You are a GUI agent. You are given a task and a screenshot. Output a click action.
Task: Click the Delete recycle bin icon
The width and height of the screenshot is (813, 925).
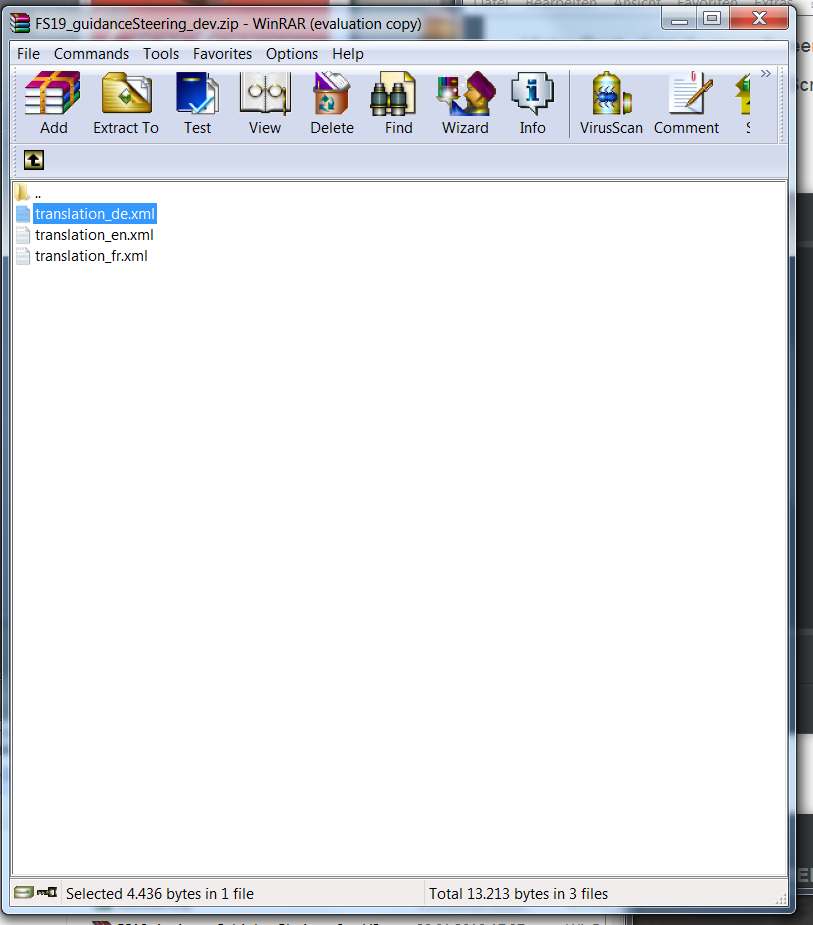[332, 103]
